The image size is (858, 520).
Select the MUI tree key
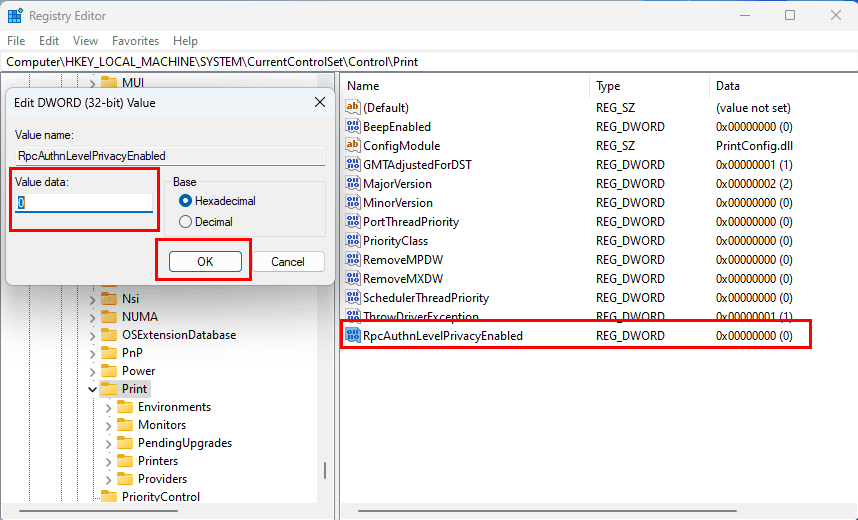133,83
